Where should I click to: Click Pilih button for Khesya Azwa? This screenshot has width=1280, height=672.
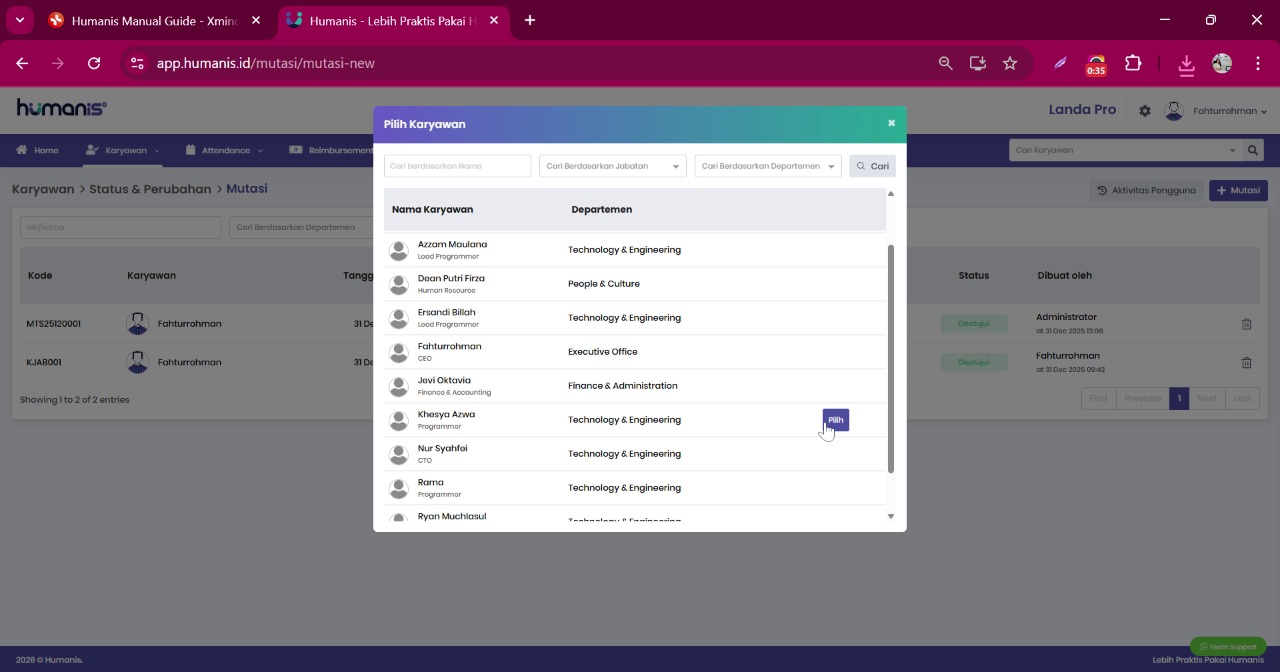click(835, 420)
